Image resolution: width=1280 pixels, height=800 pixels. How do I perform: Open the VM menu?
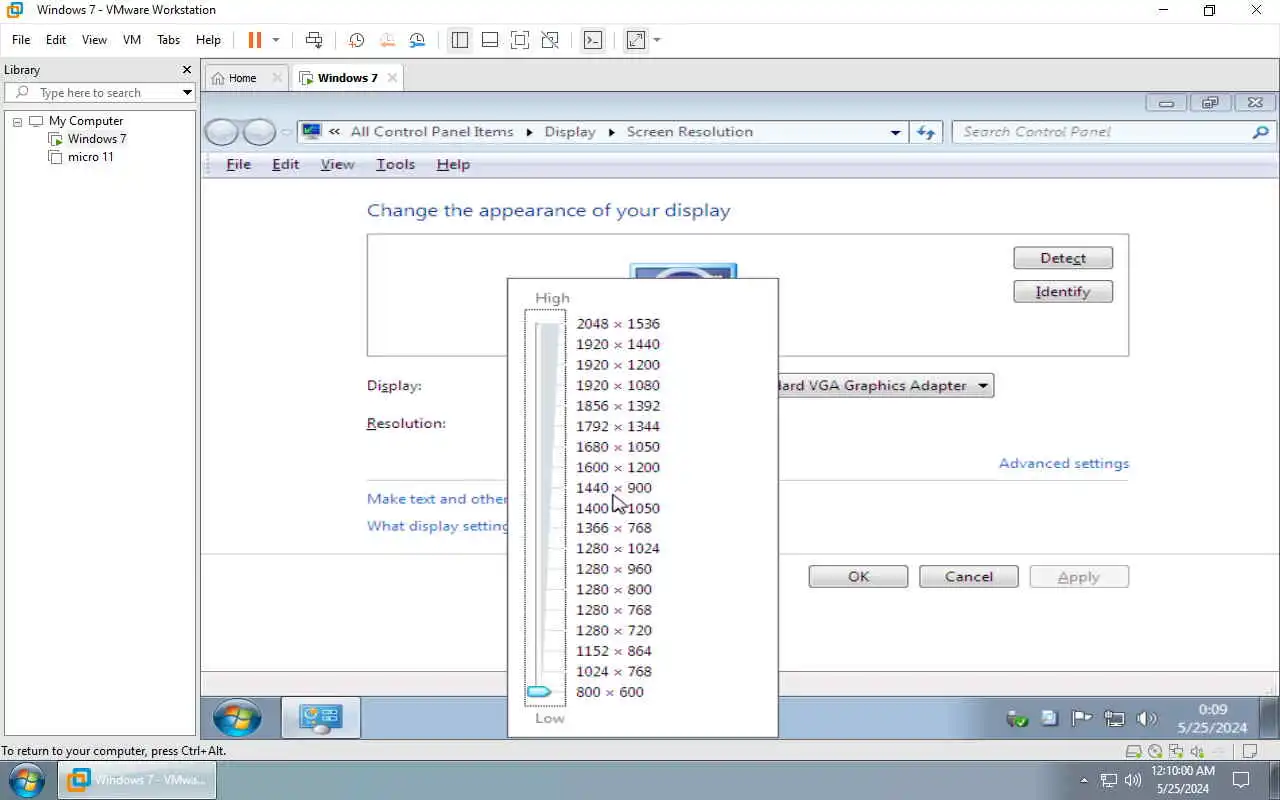(132, 40)
